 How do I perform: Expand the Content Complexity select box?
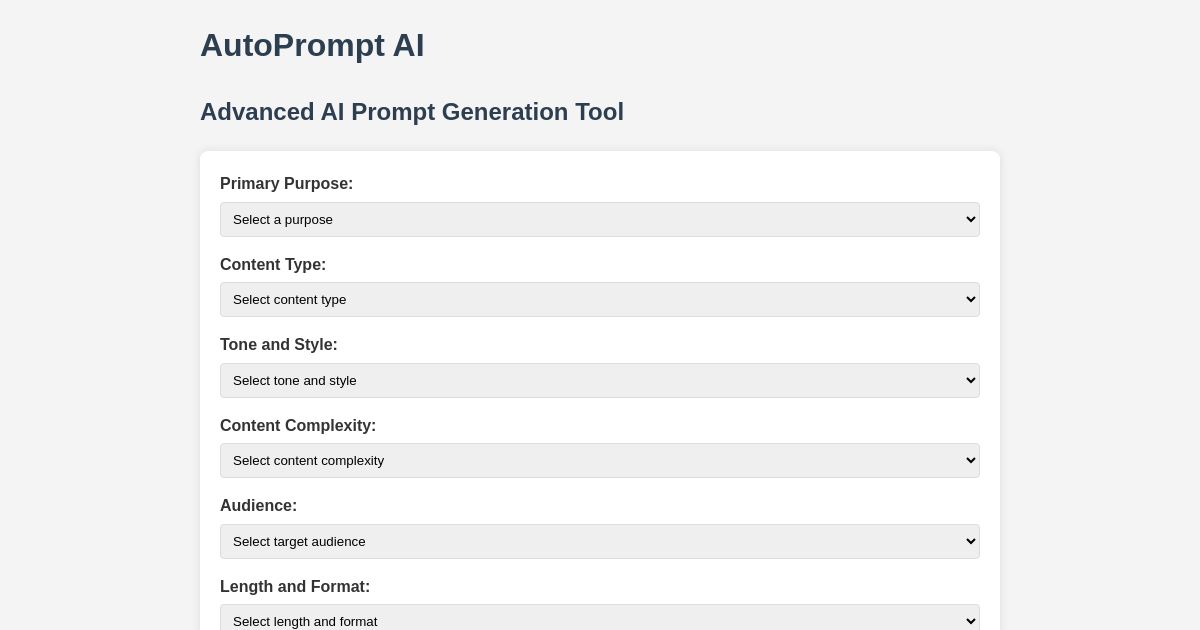coord(599,460)
